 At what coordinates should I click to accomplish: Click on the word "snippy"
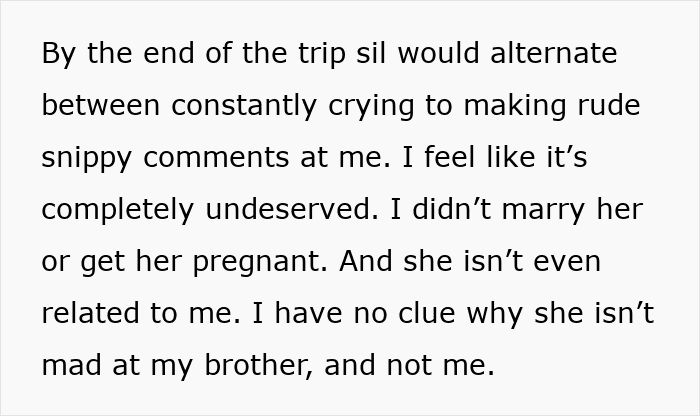pyautogui.click(x=87, y=159)
